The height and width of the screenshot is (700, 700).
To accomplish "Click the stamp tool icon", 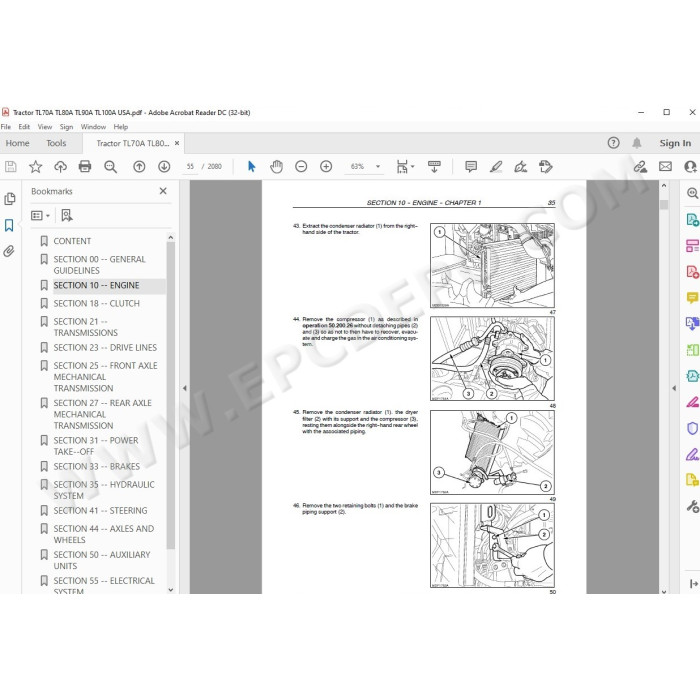I will pos(546,167).
